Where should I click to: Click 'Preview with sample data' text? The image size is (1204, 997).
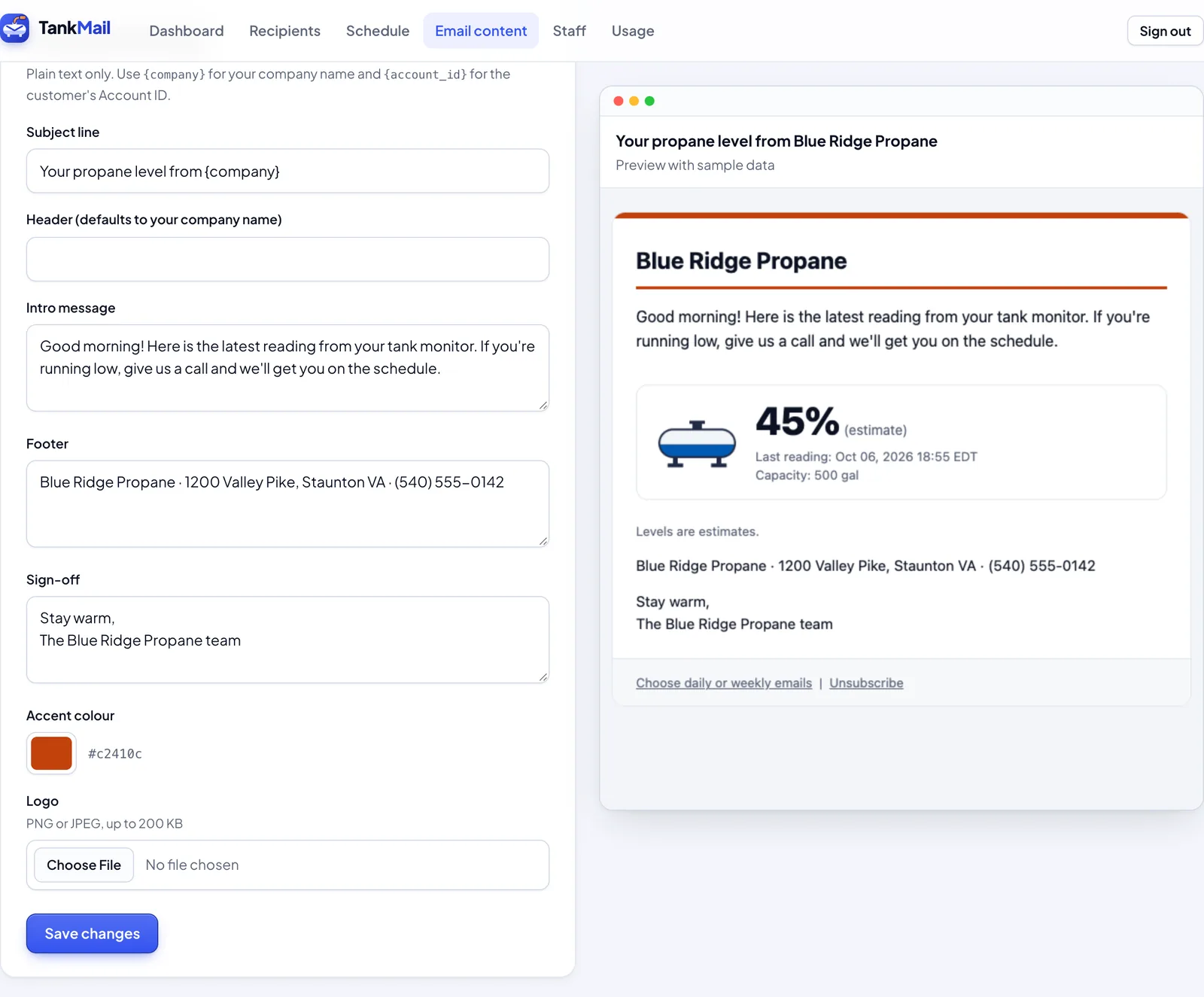coord(695,165)
